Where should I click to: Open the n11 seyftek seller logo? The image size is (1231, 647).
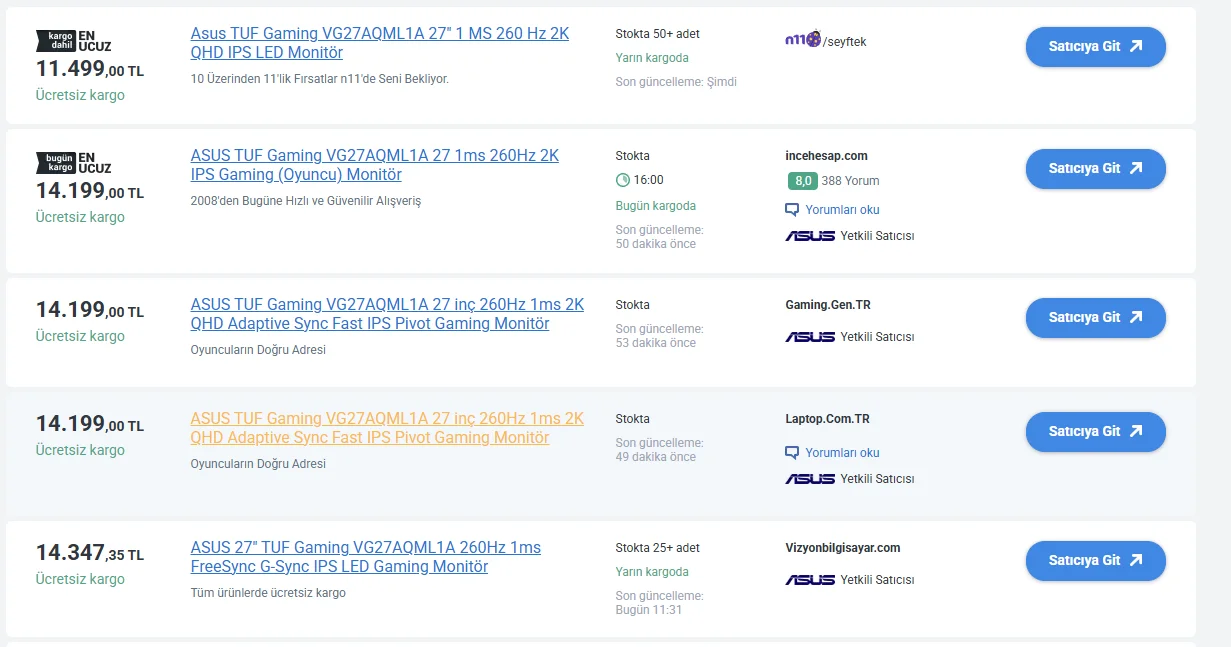[826, 41]
